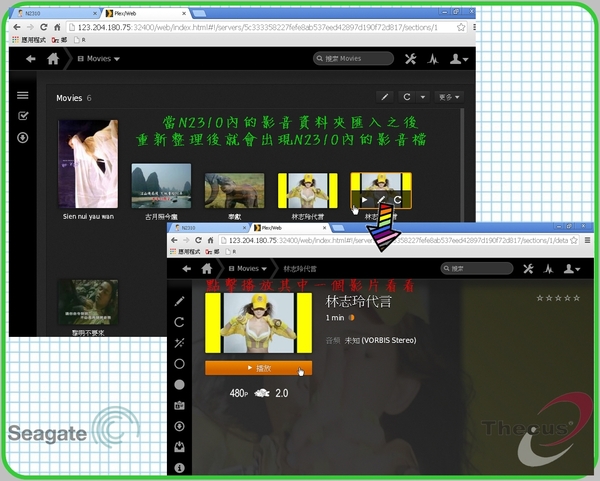Refresh hovered movie via overlay refresh icon
This screenshot has height=481, width=600.
[x=398, y=200]
